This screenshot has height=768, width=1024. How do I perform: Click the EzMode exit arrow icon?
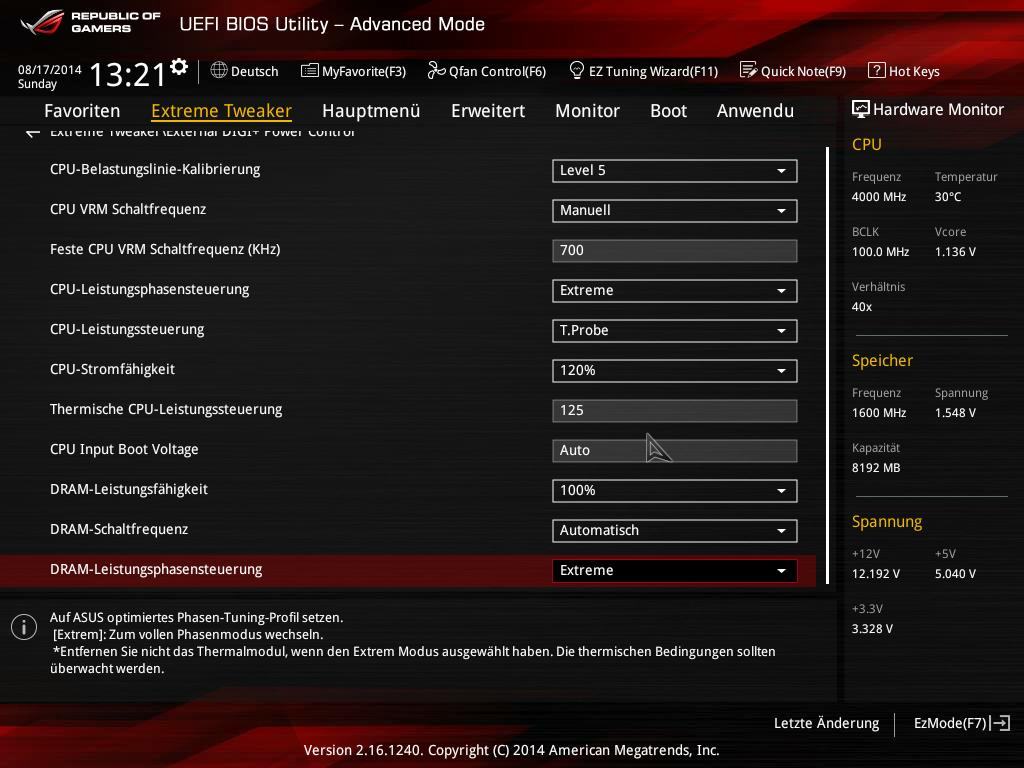click(1000, 723)
